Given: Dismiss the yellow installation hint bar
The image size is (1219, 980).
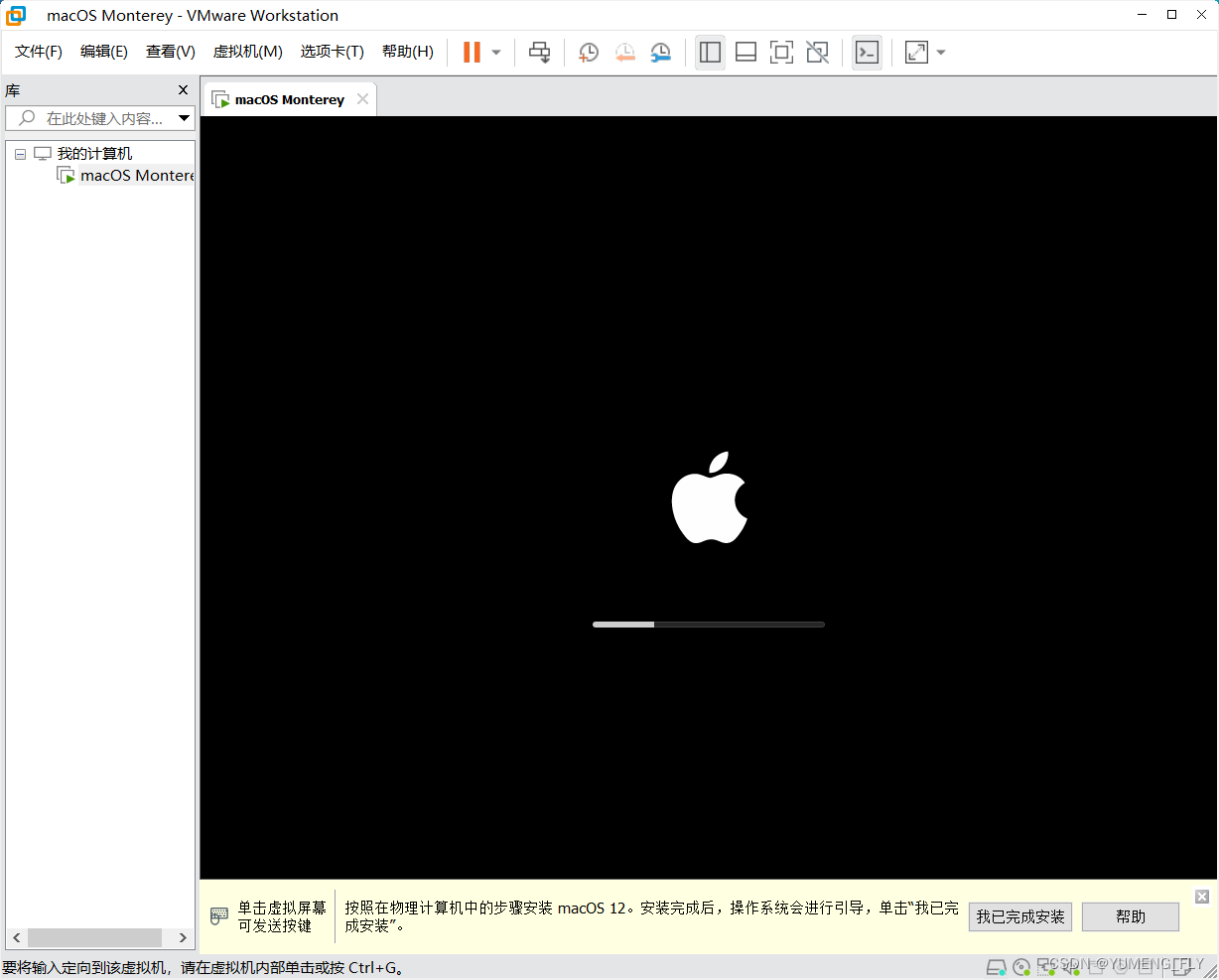Looking at the screenshot, I should (1202, 897).
